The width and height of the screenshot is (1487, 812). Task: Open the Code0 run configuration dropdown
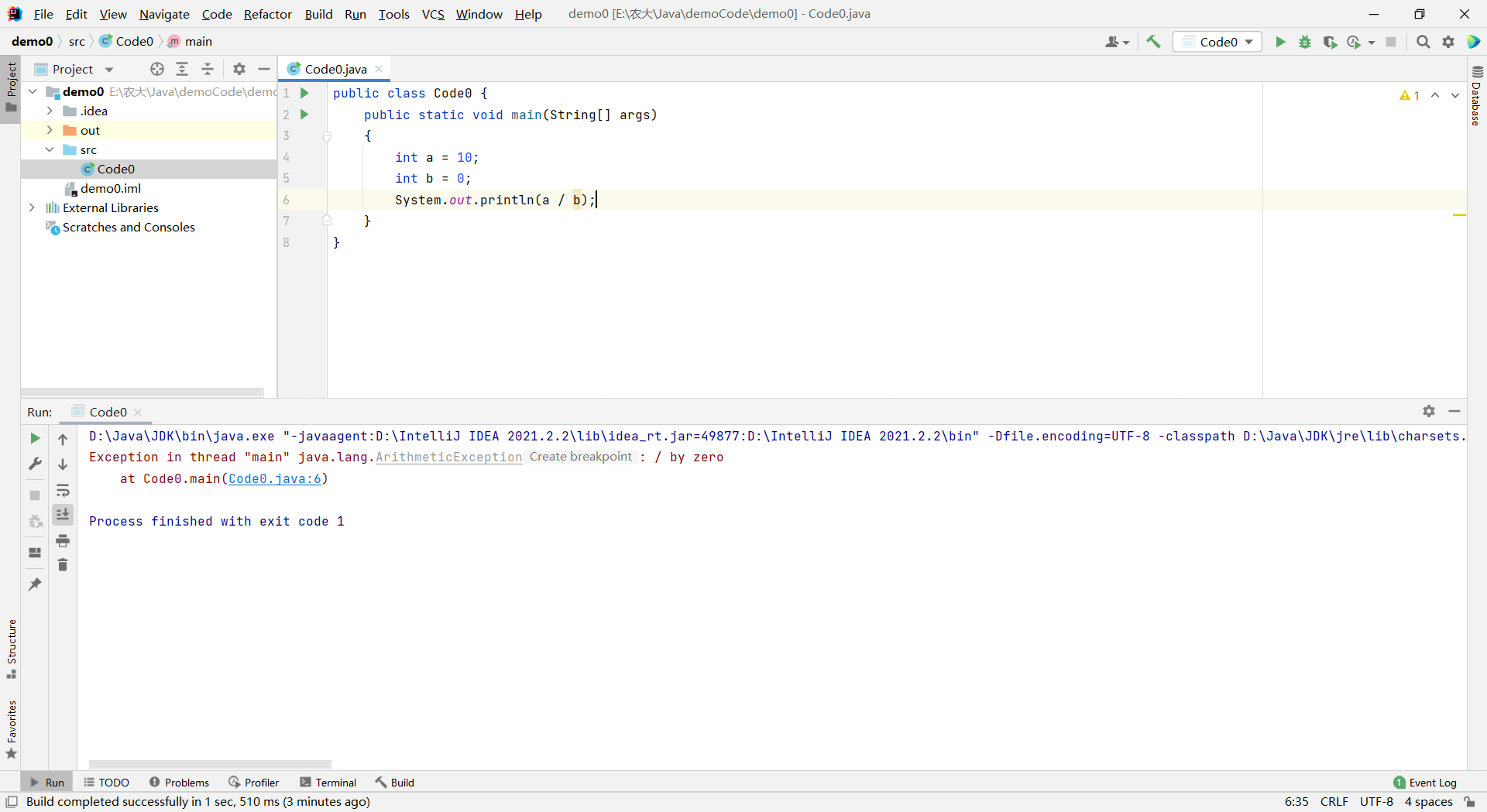(1217, 42)
